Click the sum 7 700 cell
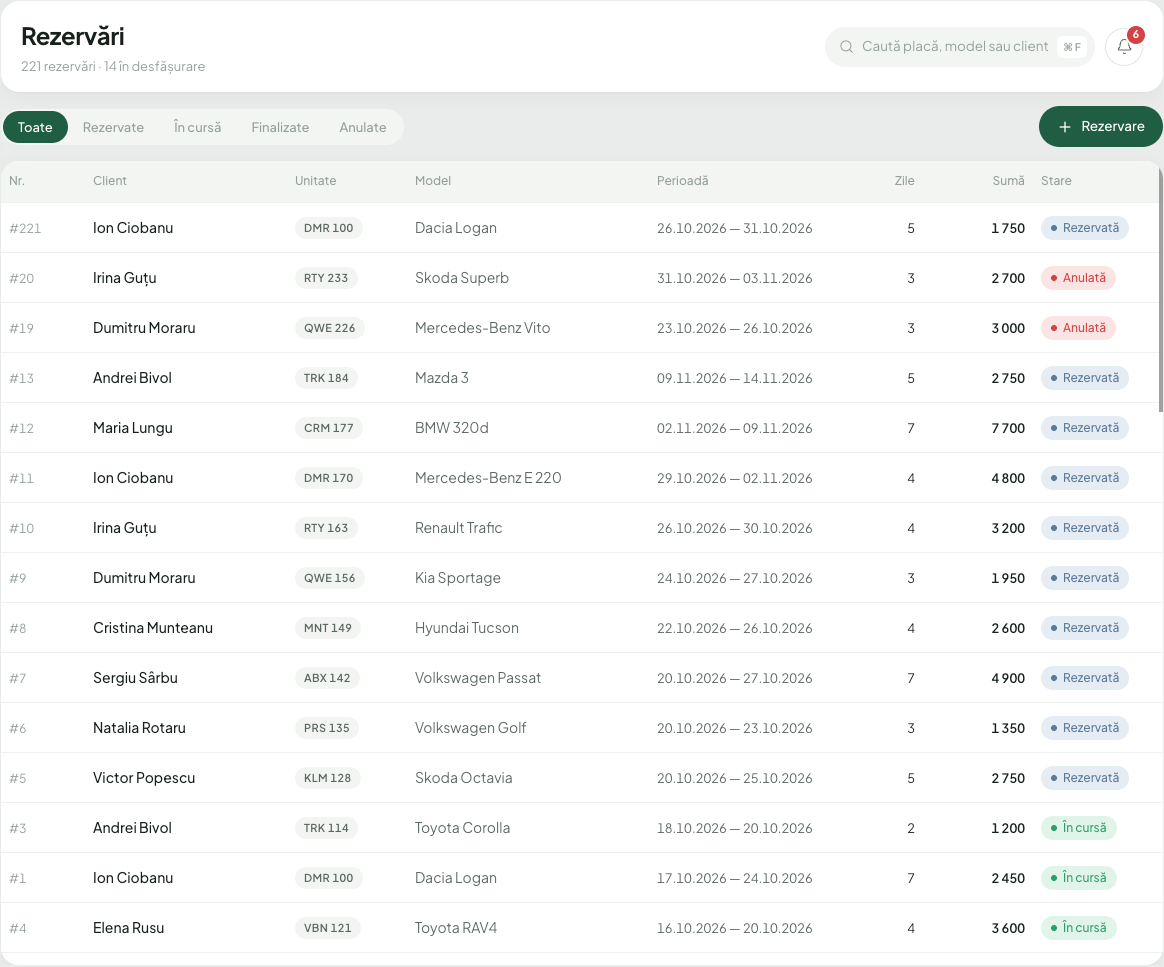This screenshot has width=1164, height=967. click(1008, 428)
